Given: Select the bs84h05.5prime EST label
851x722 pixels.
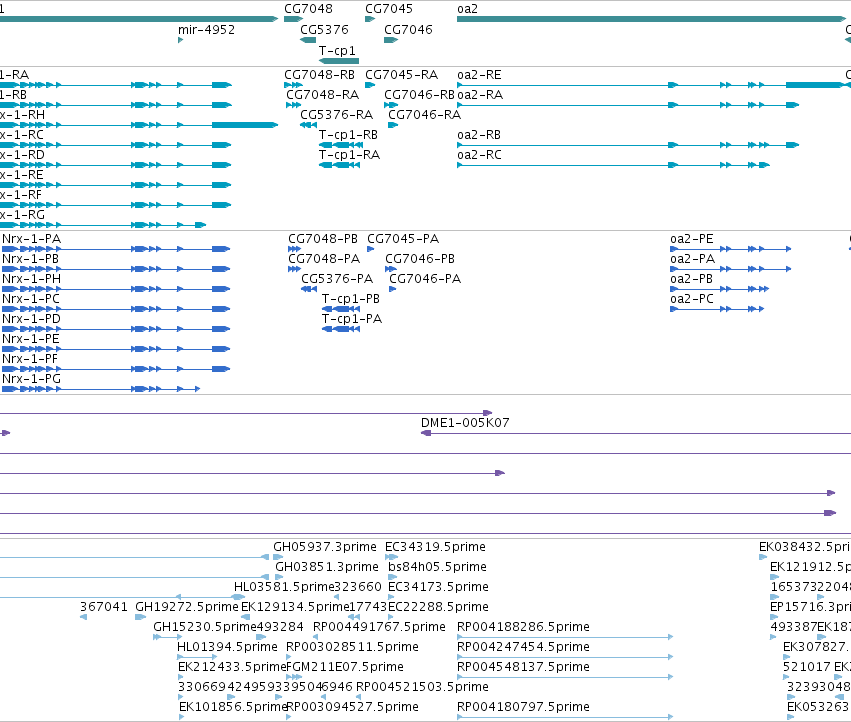Looking at the screenshot, I should (x=437, y=567).
